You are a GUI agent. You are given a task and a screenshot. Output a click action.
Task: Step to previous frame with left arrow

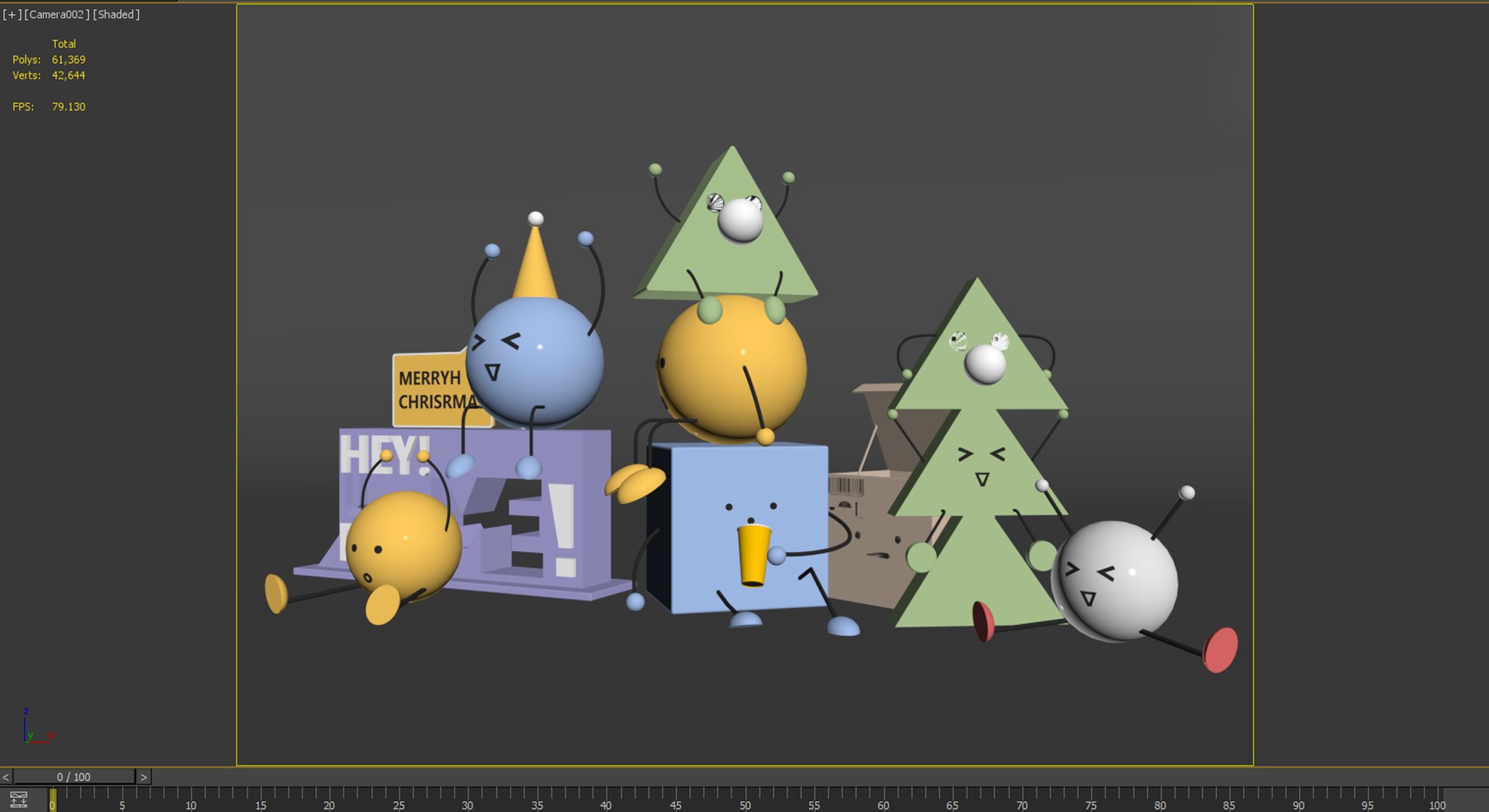(x=6, y=776)
